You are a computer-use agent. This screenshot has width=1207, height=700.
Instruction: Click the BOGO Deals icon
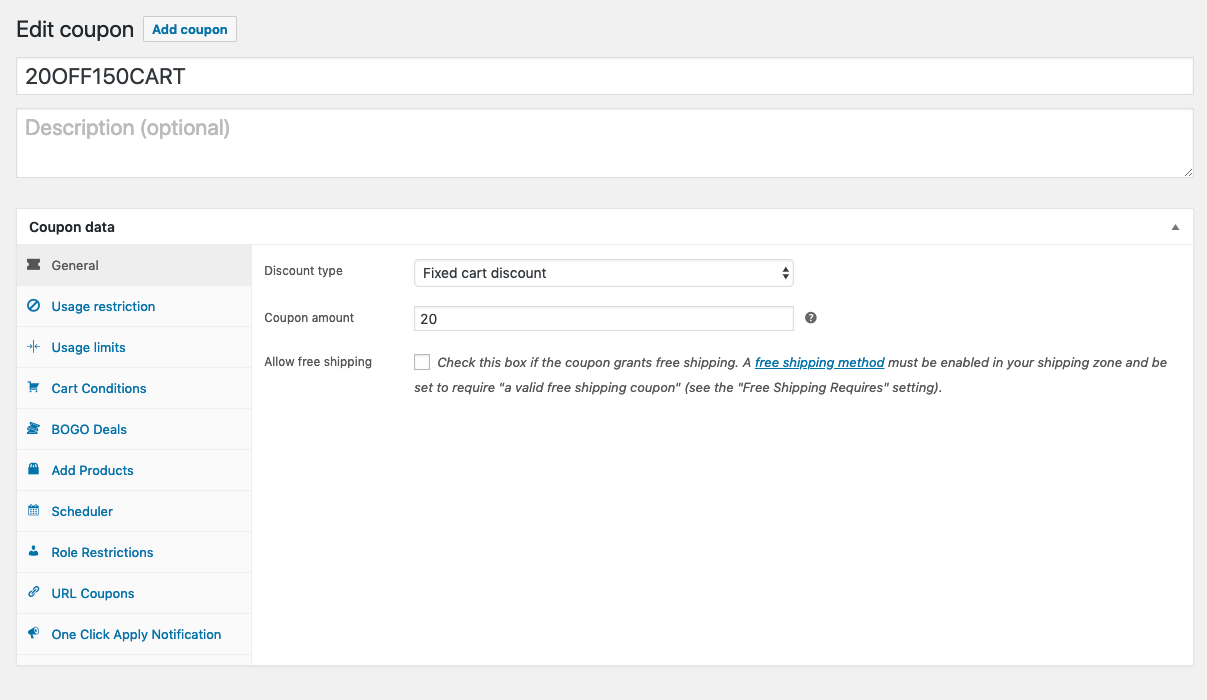coord(34,429)
